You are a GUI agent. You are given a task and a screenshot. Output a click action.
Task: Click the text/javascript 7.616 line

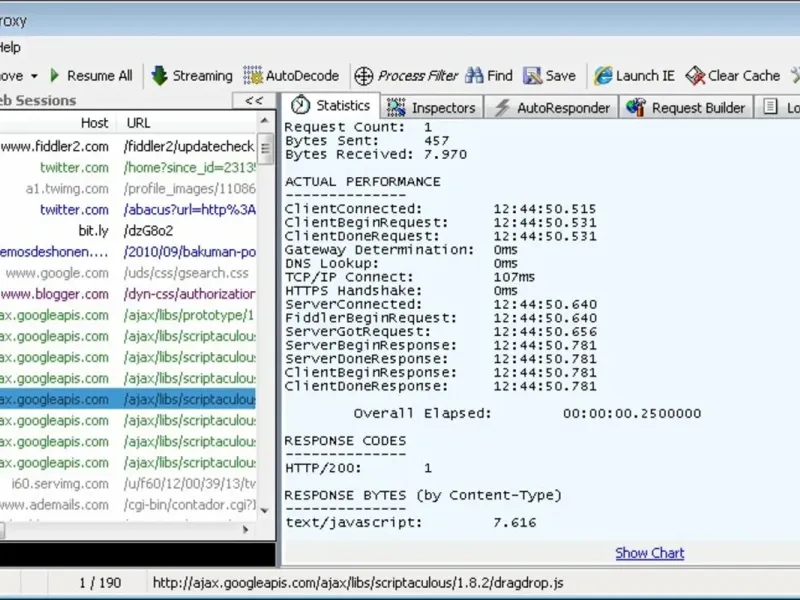(411, 523)
